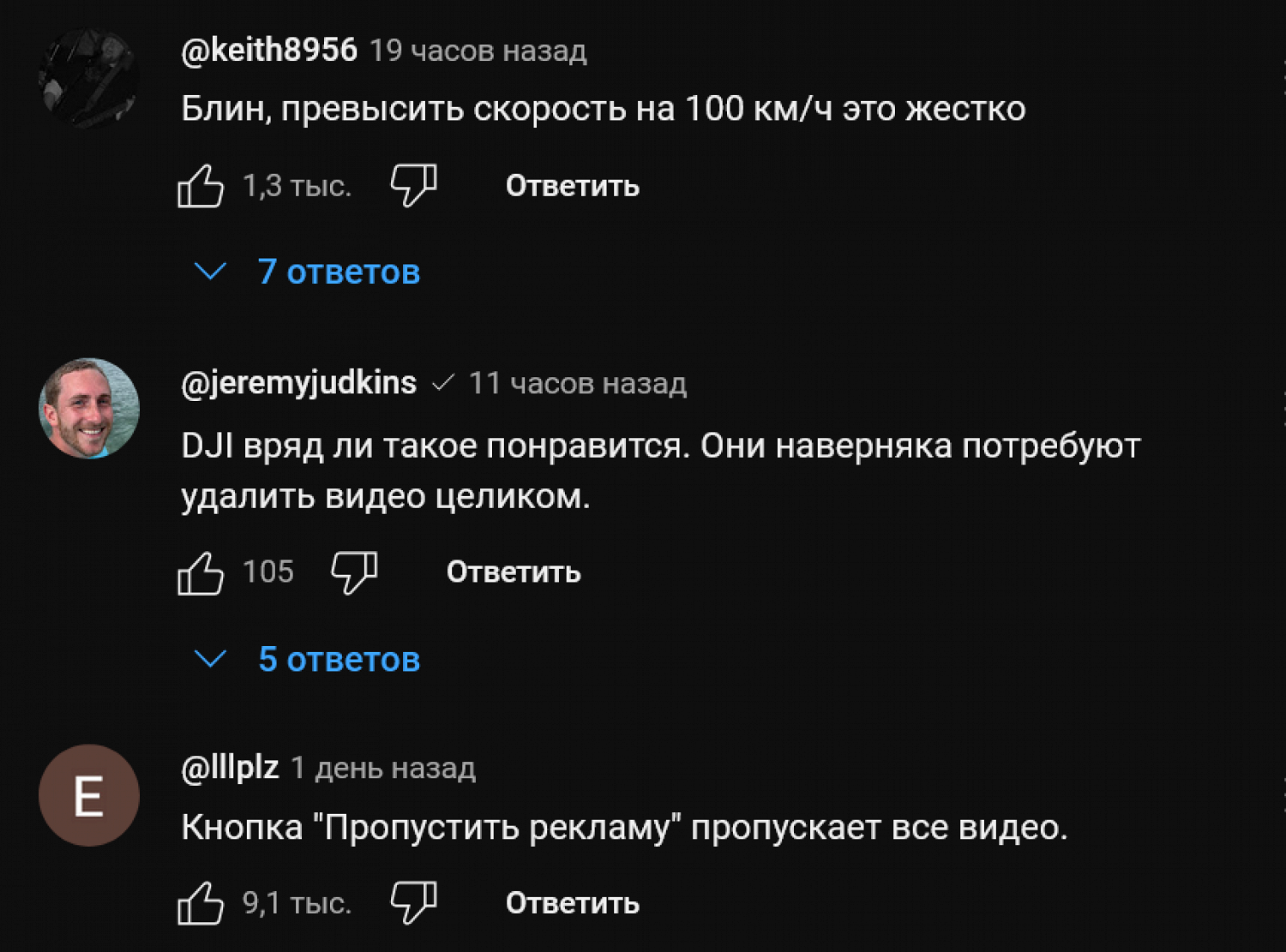The image size is (1286, 952).
Task: Expand the 7 replies thread
Action: 339,272
